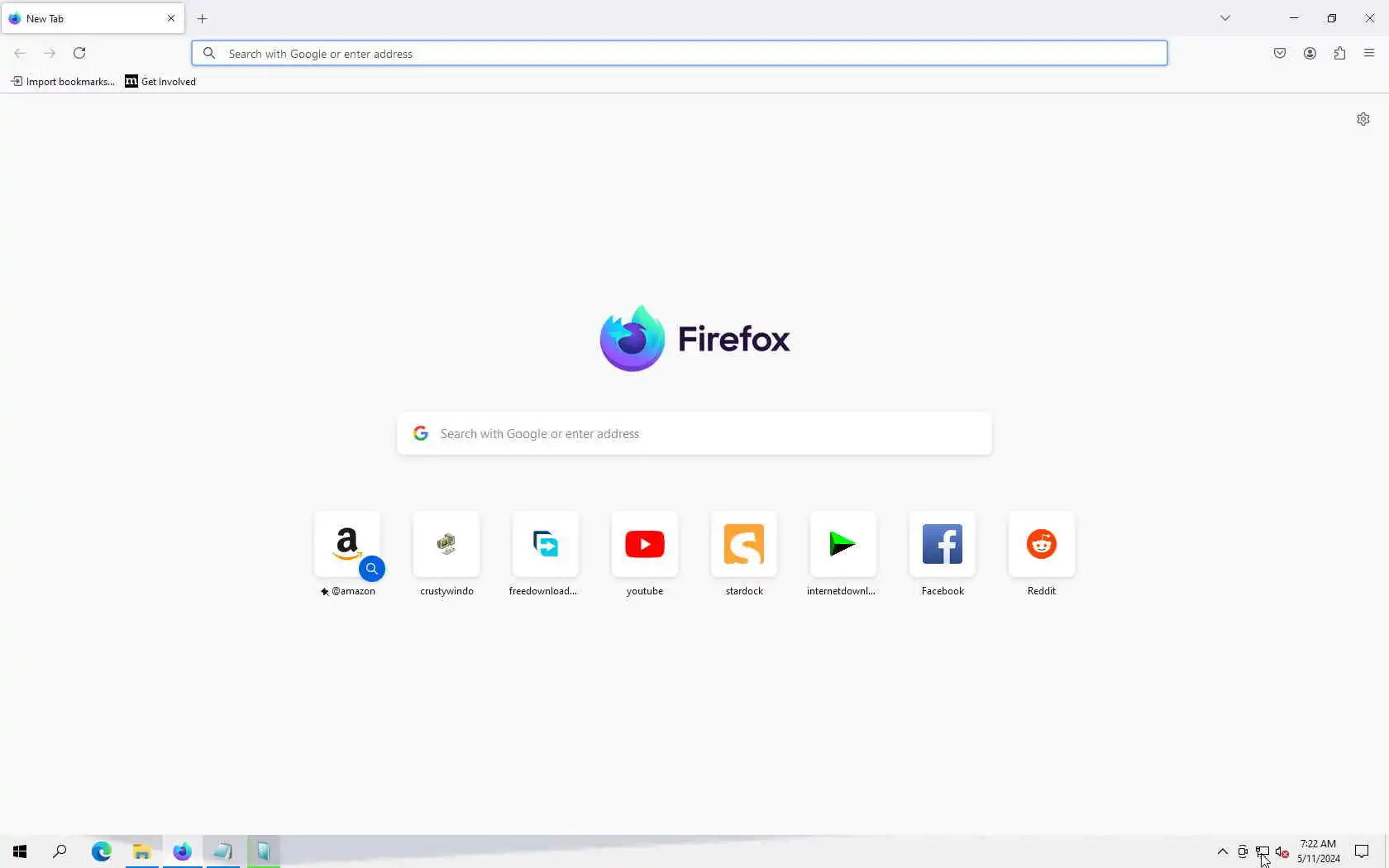The image size is (1389, 868).
Task: Open the Firefox application menu
Action: click(x=1369, y=53)
